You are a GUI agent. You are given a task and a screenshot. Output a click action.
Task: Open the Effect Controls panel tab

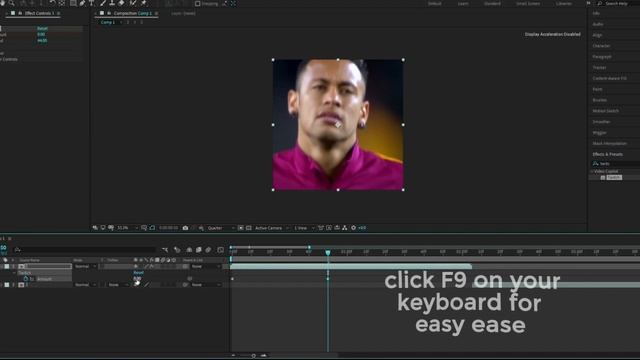39,13
